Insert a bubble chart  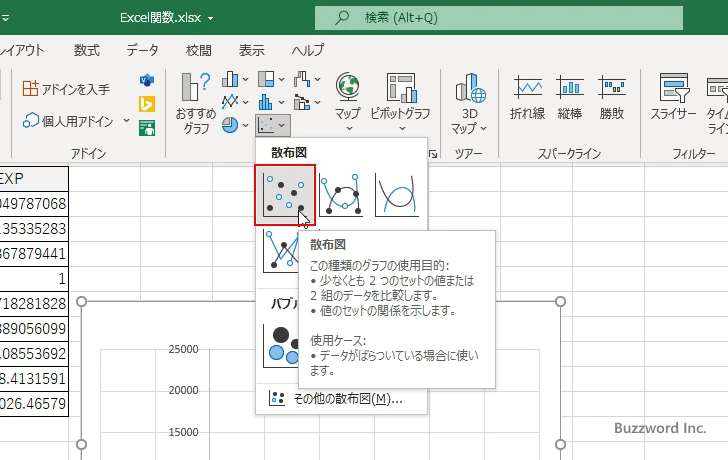point(282,344)
